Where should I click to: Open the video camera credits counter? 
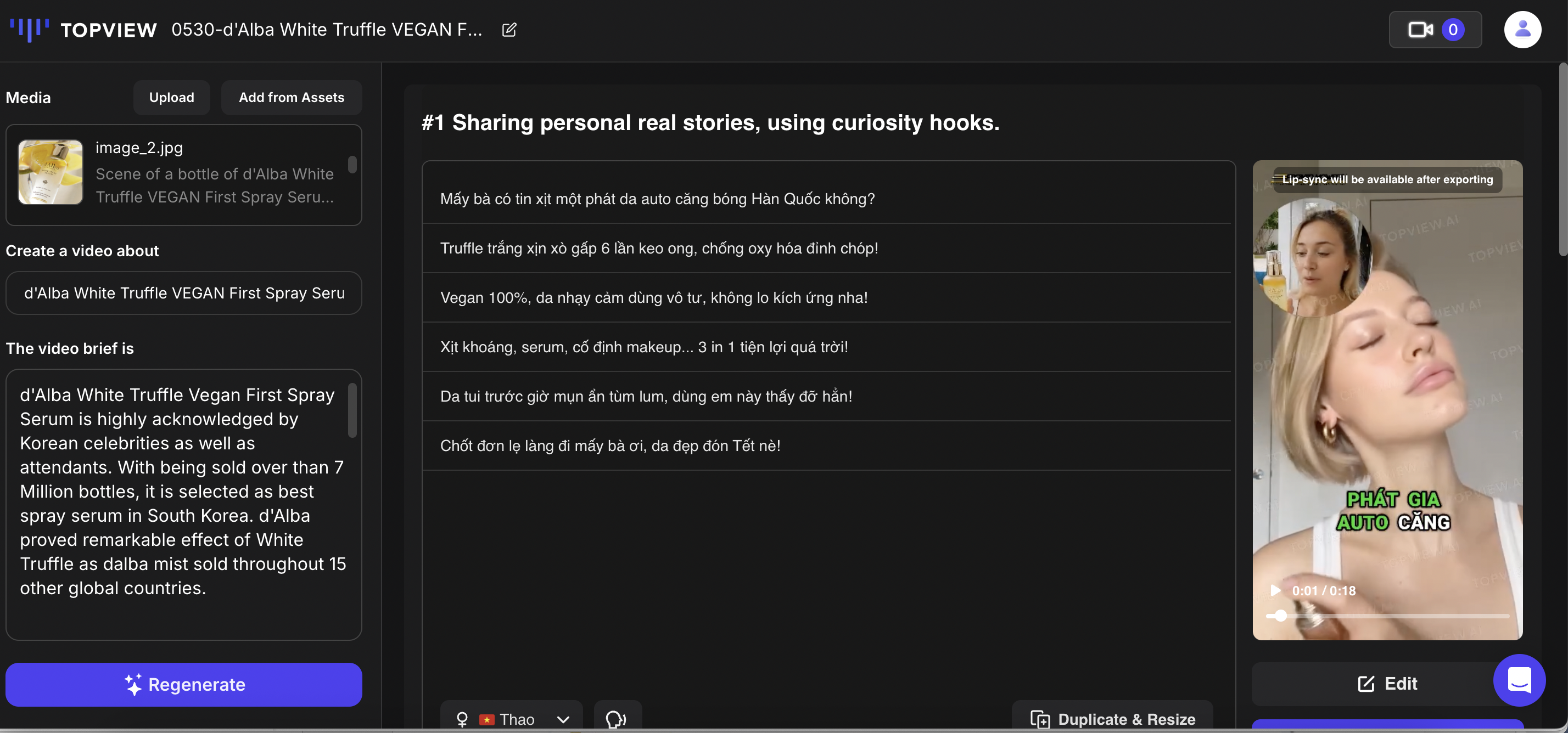click(1435, 30)
